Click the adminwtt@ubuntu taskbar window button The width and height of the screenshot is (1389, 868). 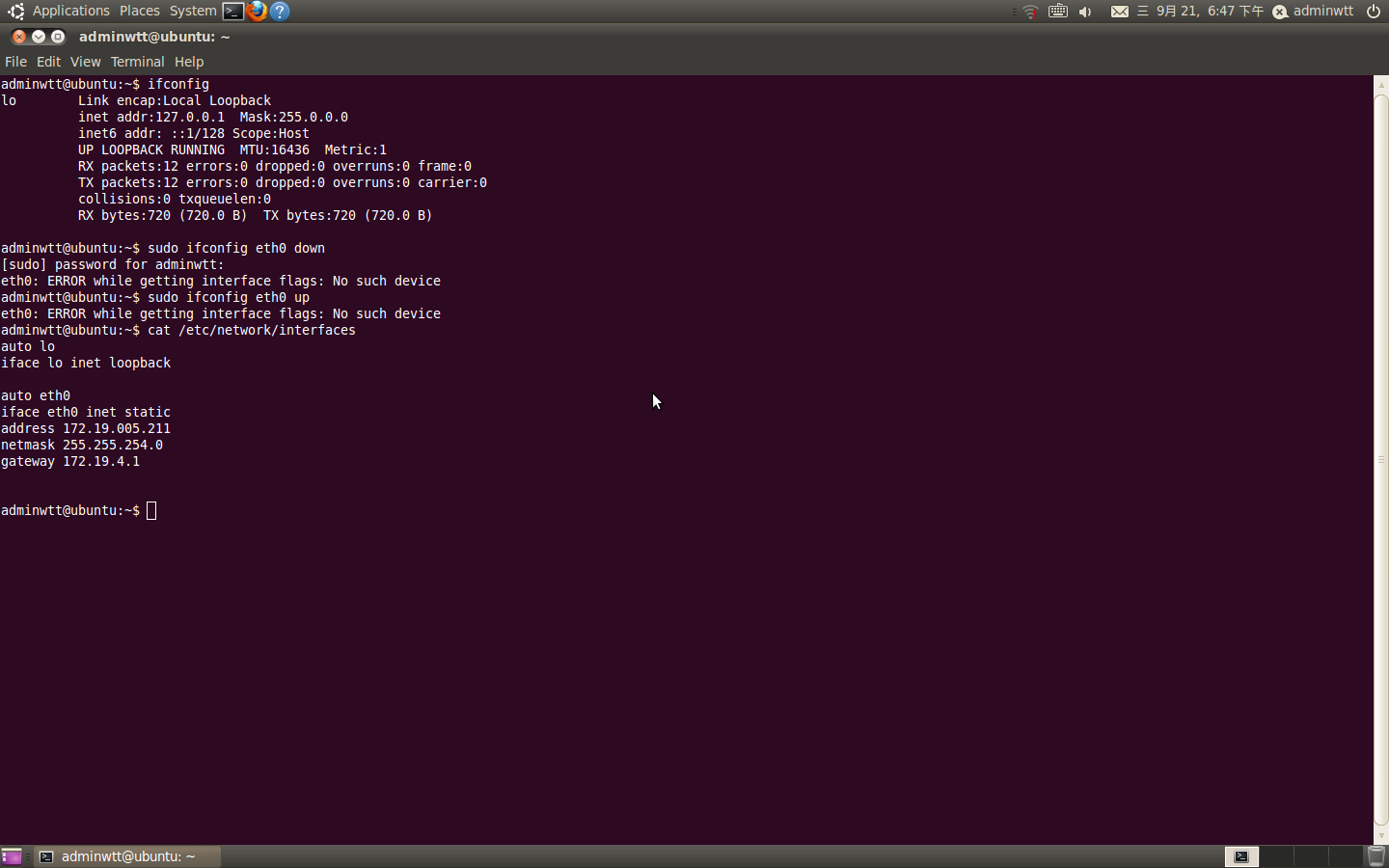pyautogui.click(x=127, y=856)
